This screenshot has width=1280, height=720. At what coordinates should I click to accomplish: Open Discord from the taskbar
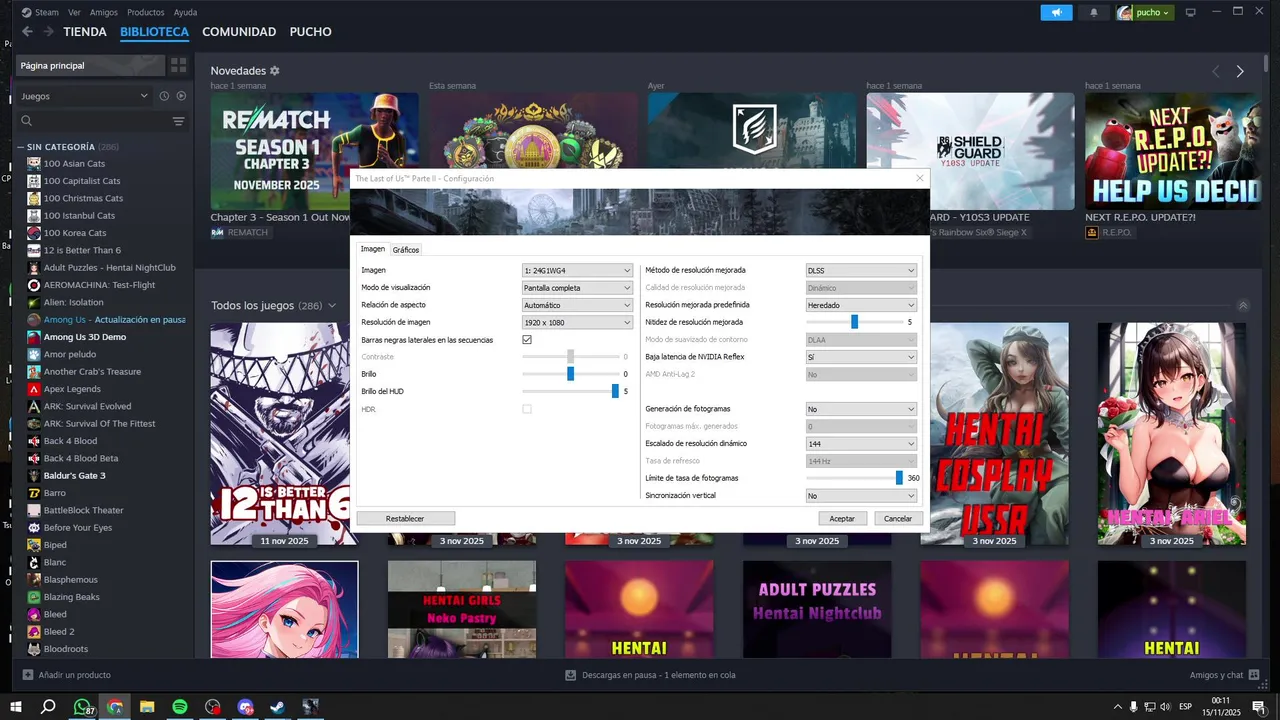[245, 707]
